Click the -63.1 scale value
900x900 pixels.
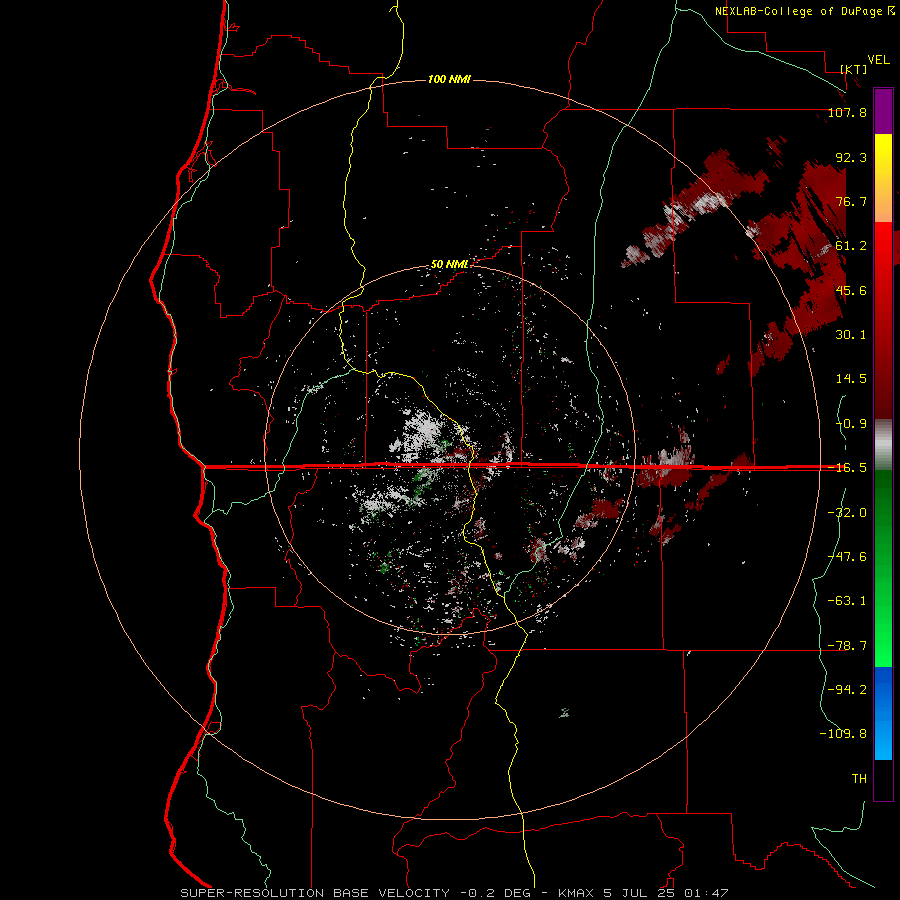(847, 601)
